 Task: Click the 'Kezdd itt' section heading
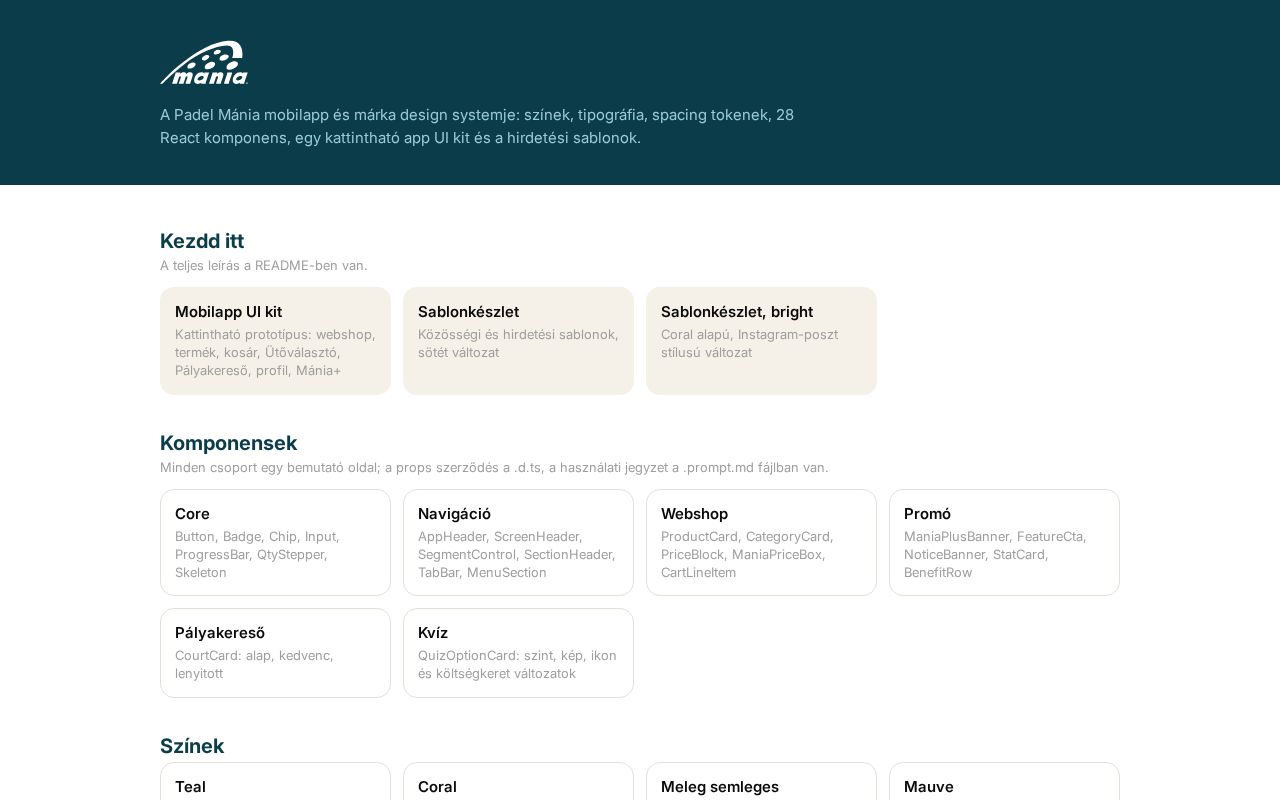tap(202, 241)
